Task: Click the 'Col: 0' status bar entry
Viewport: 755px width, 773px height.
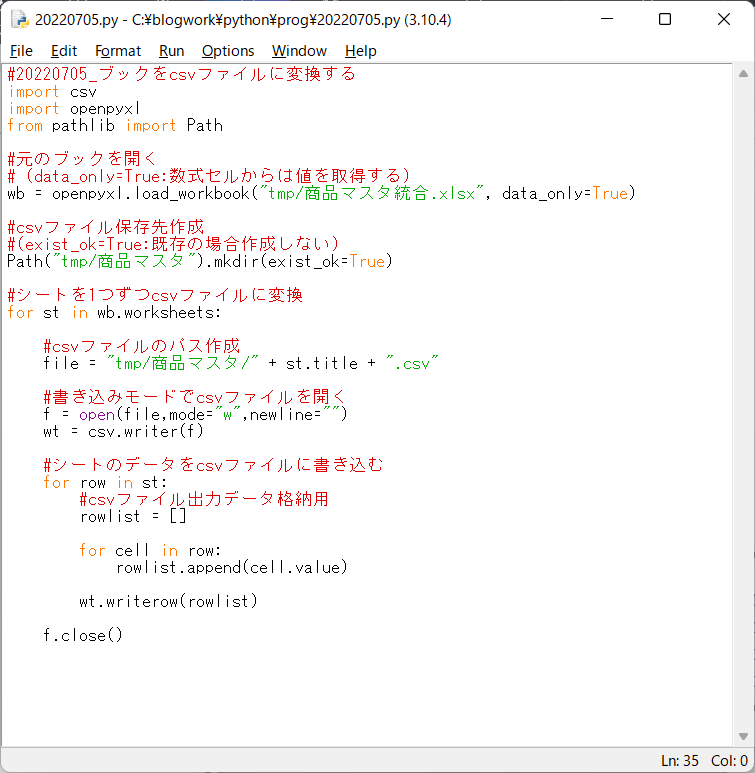Action: pyautogui.click(x=729, y=761)
